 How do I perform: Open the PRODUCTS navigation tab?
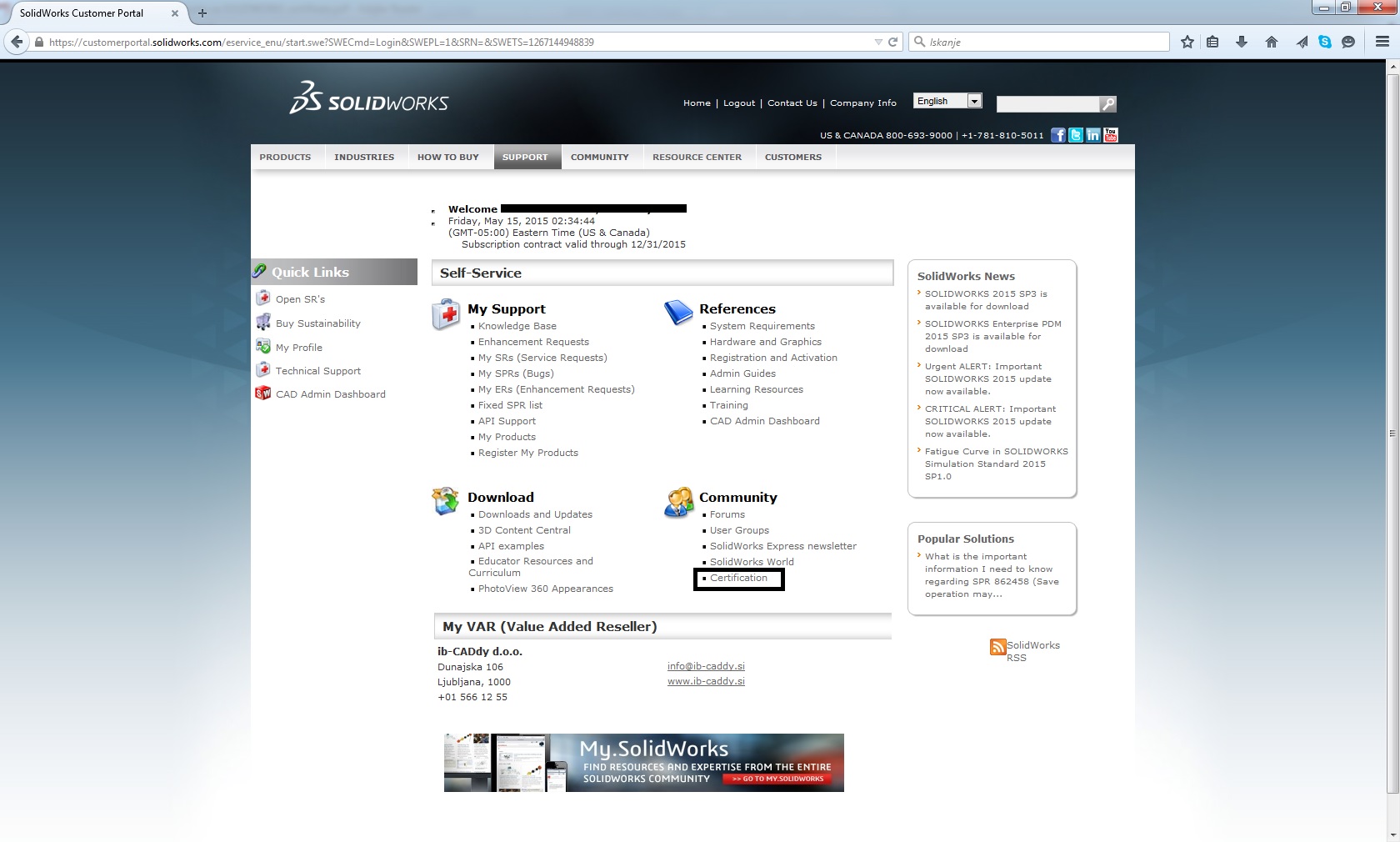click(285, 157)
